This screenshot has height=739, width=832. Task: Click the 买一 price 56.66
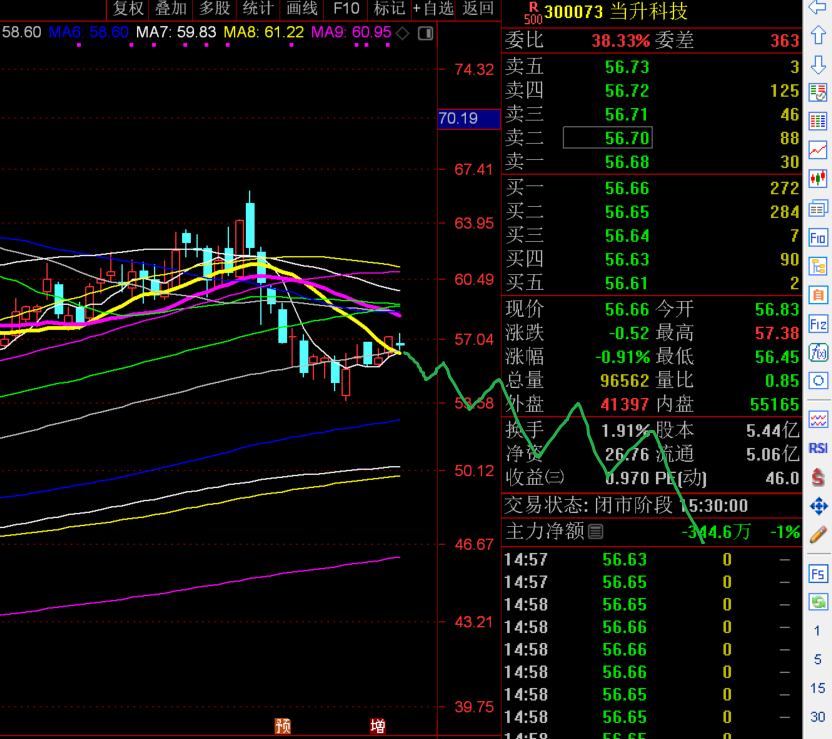tap(627, 188)
